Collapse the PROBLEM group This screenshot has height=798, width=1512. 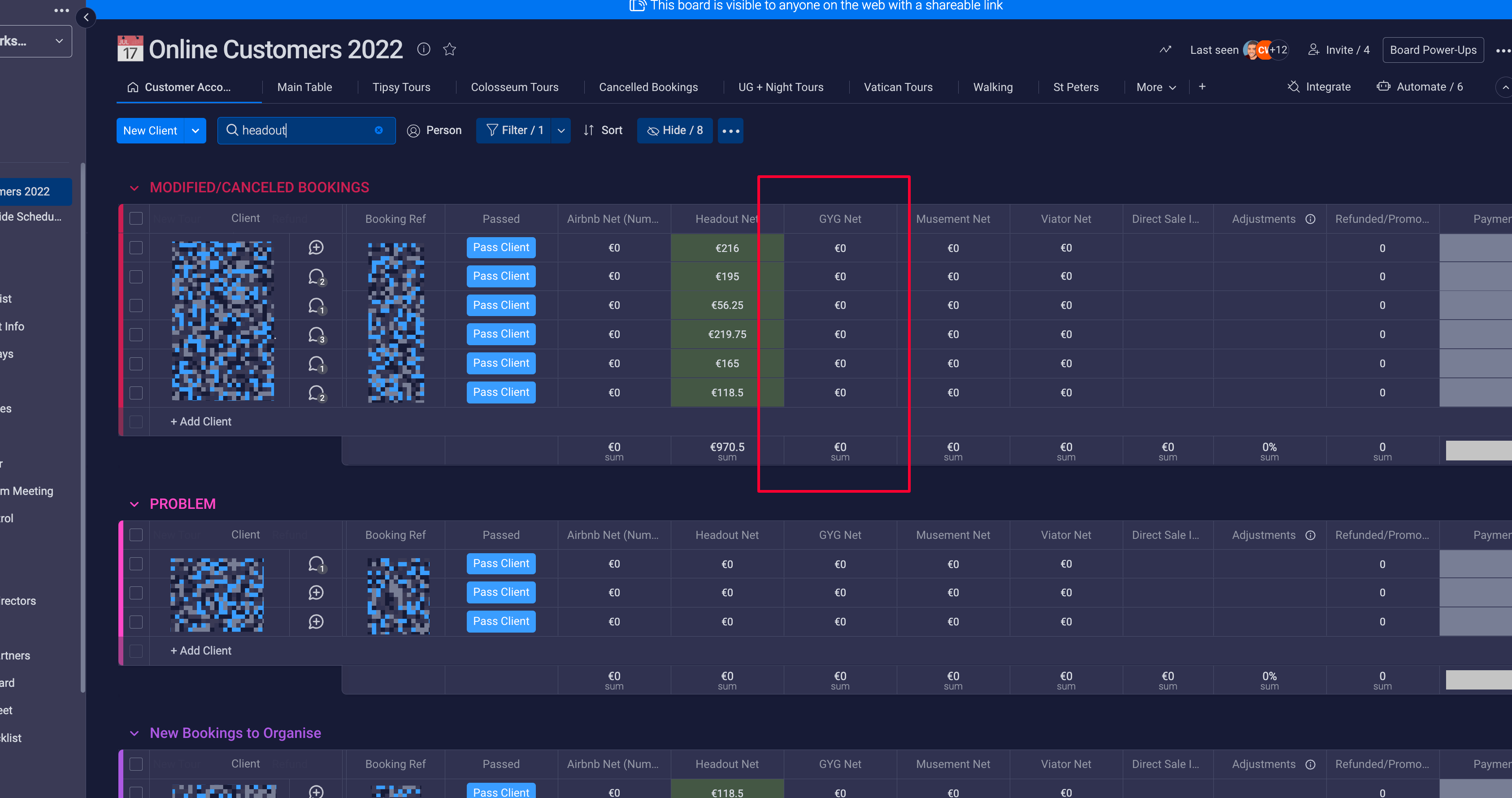click(135, 504)
